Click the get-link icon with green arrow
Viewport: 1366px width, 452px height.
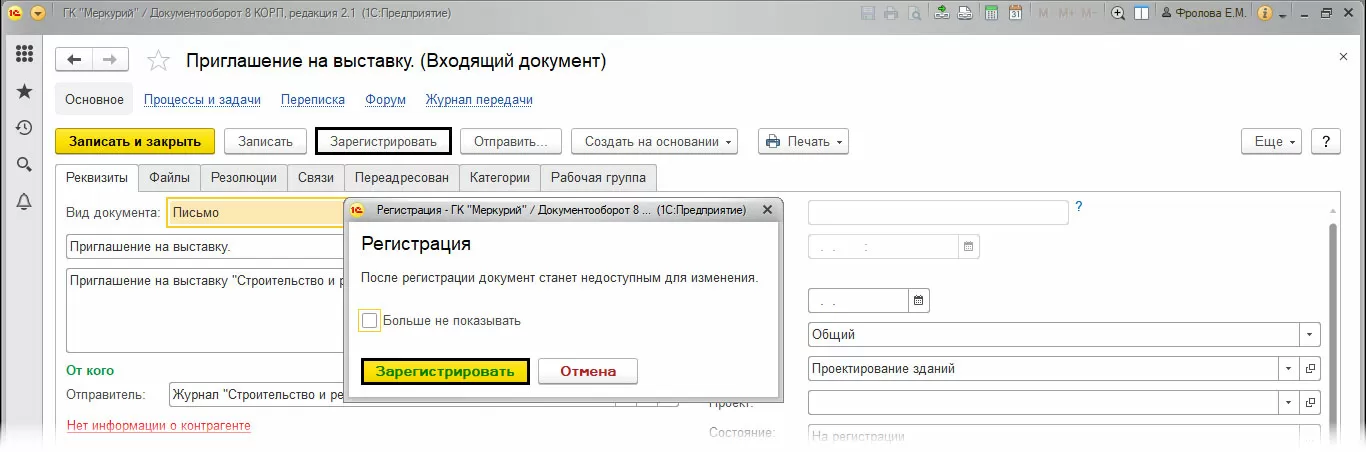pos(943,14)
